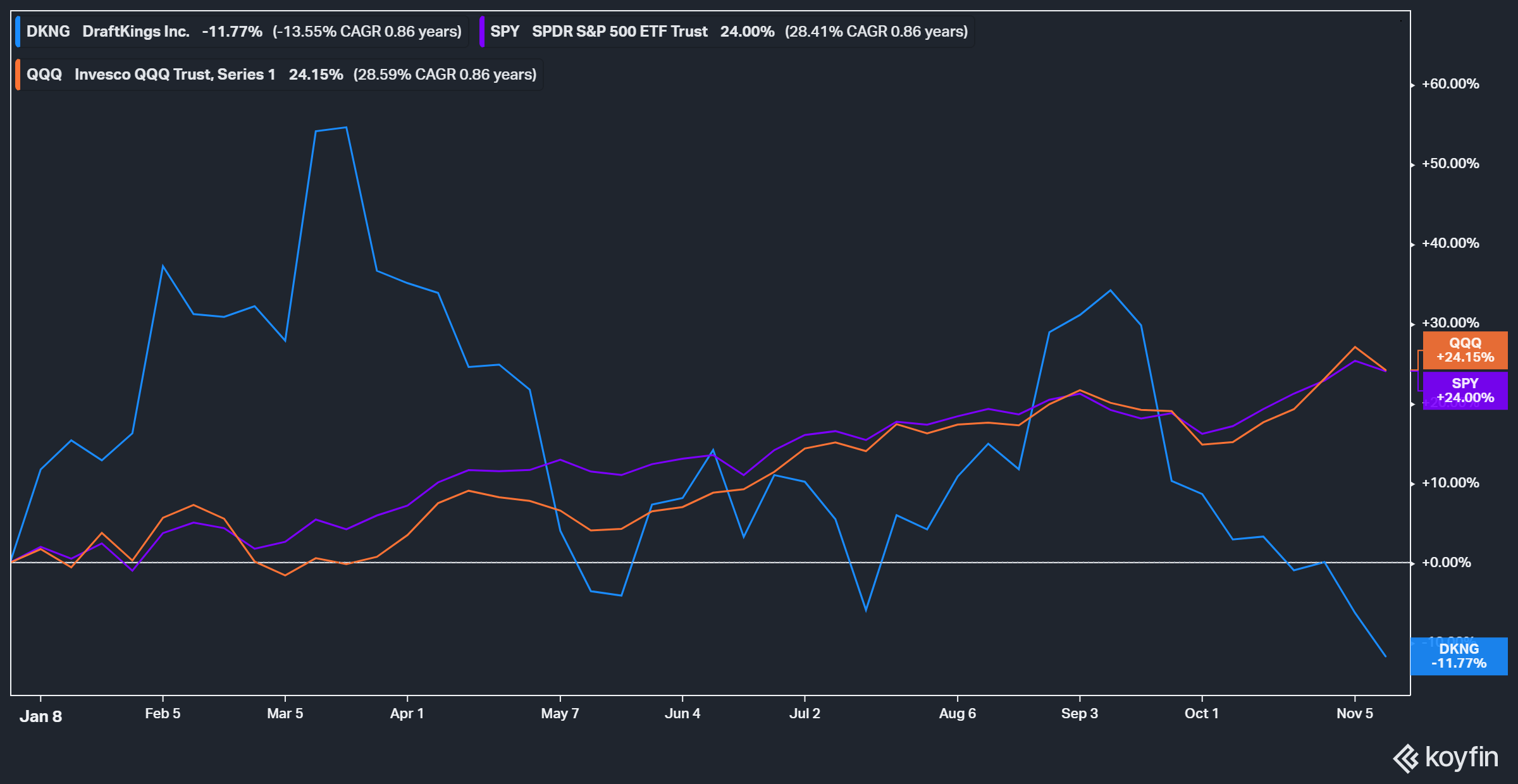Open the koyfin logo link
This screenshot has height=784, width=1518.
(x=1446, y=757)
